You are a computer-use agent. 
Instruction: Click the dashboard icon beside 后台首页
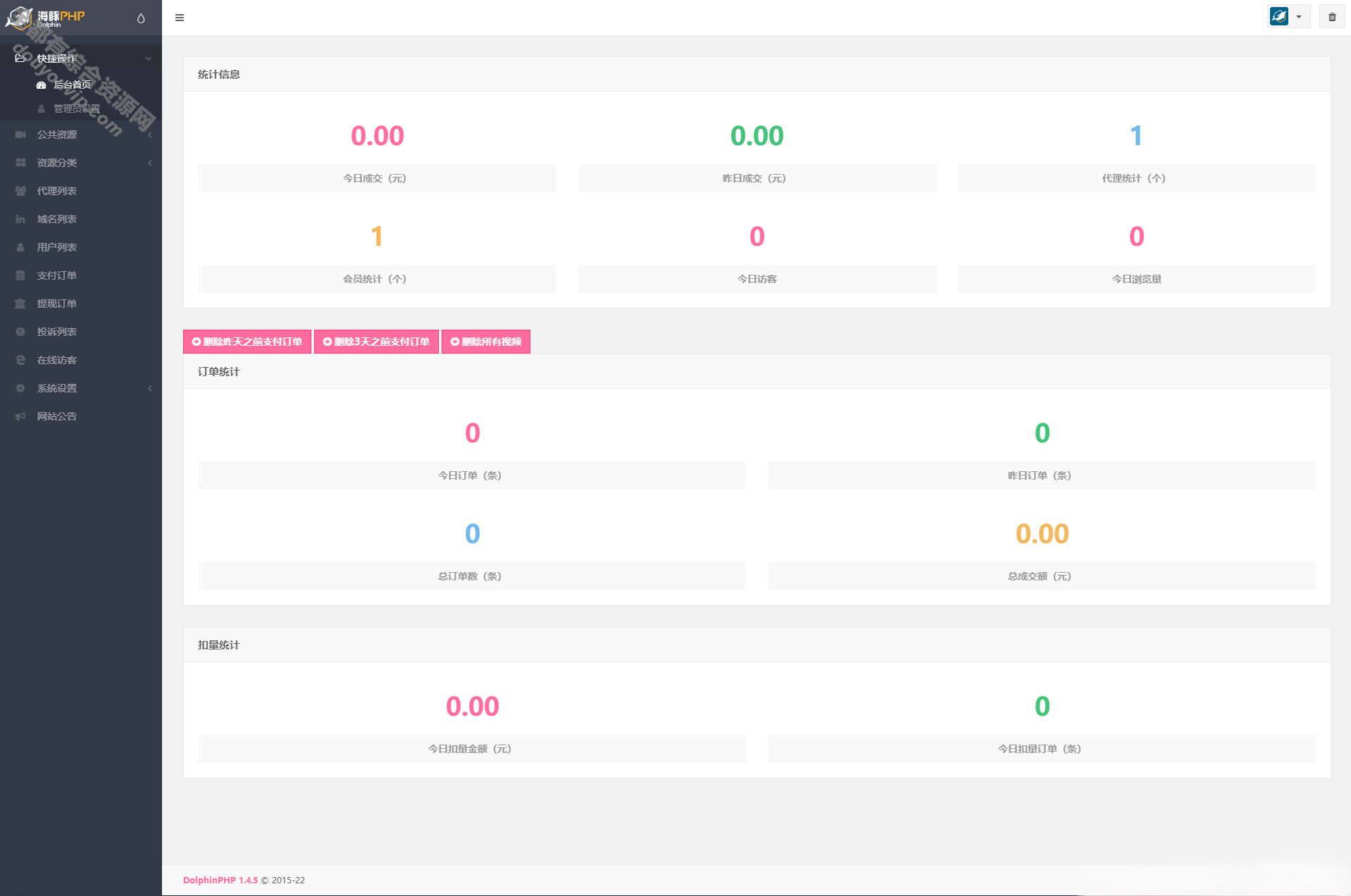pyautogui.click(x=41, y=85)
